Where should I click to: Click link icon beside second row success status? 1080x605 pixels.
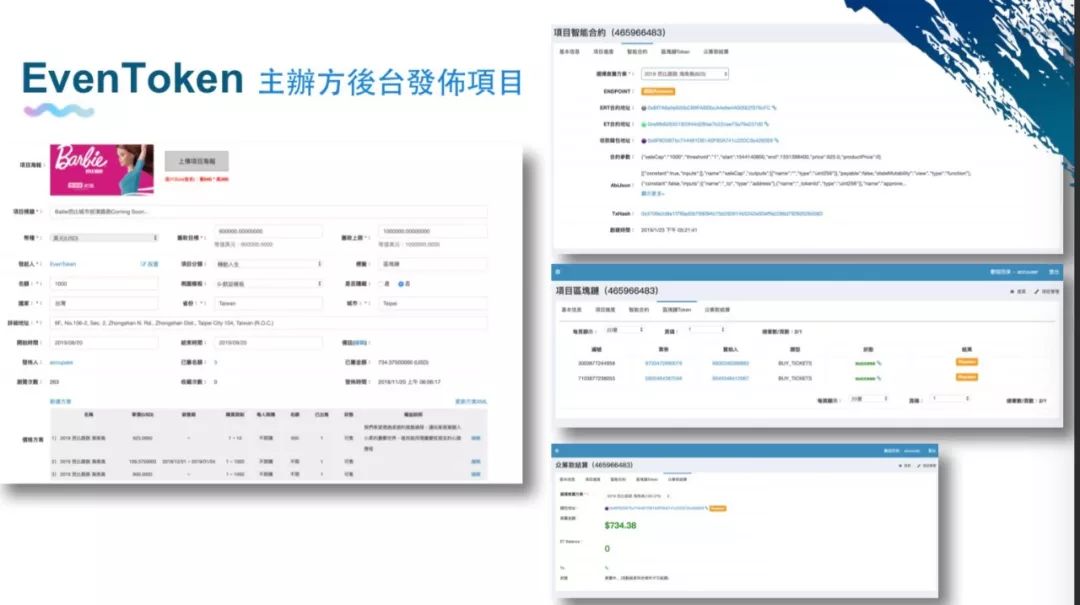[879, 378]
